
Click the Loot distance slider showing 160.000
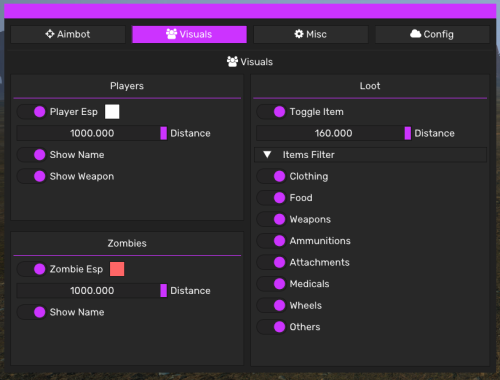coord(334,133)
